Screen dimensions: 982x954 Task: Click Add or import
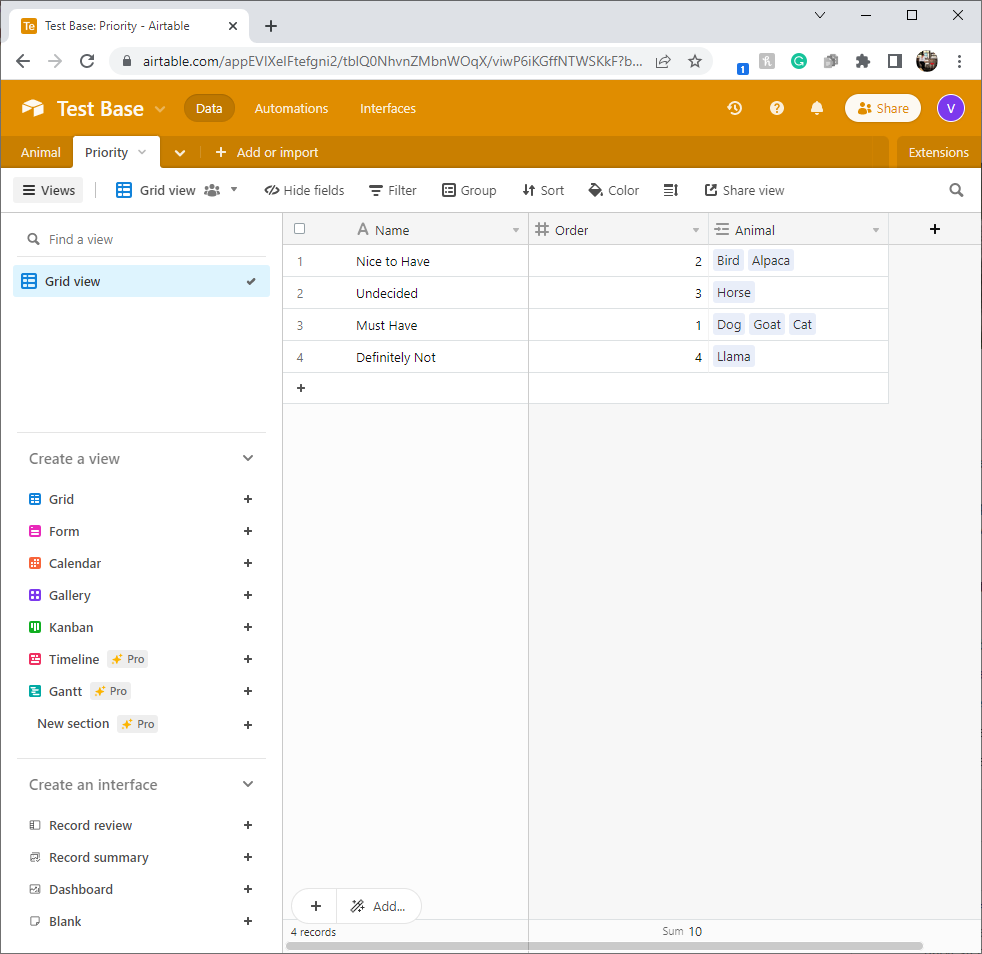(x=267, y=152)
